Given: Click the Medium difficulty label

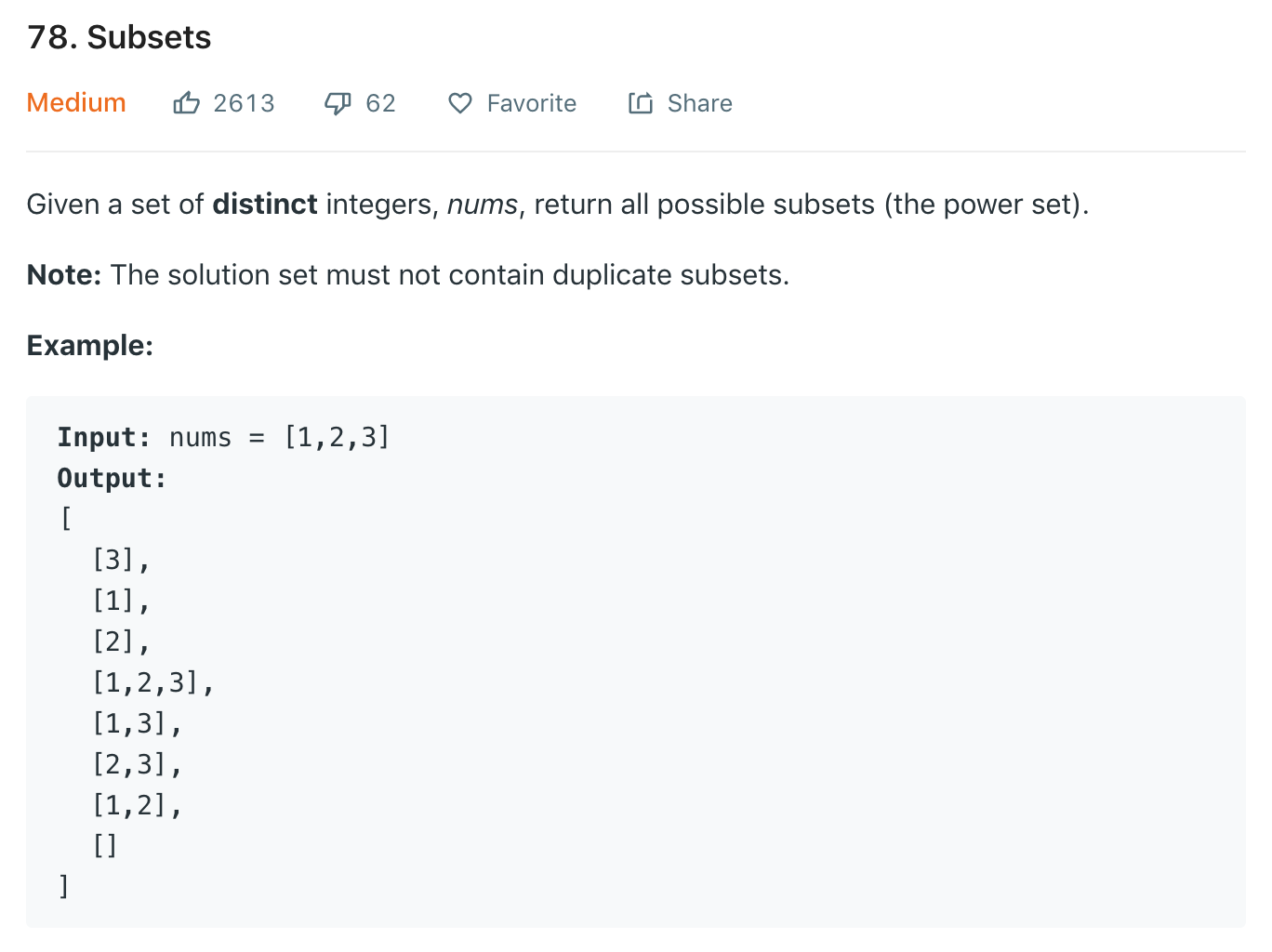Looking at the screenshot, I should click(x=76, y=102).
